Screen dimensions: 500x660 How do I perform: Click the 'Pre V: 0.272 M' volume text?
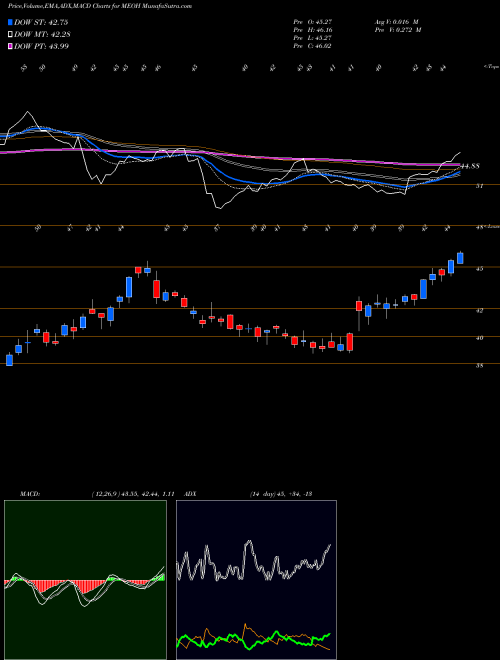click(398, 30)
